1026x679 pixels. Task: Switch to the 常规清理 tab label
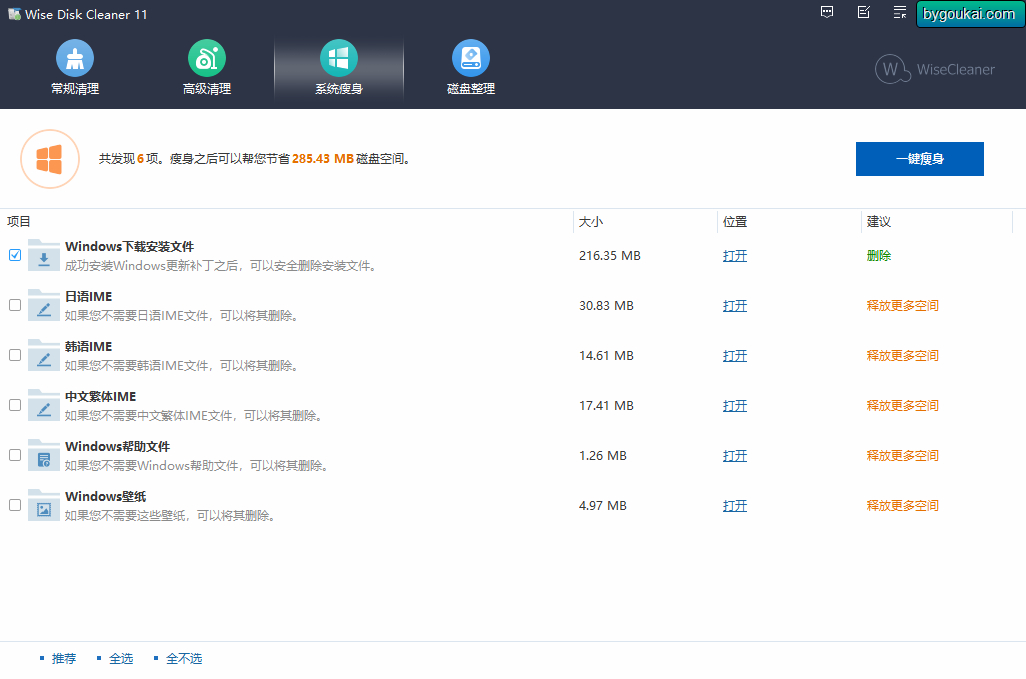tap(75, 89)
